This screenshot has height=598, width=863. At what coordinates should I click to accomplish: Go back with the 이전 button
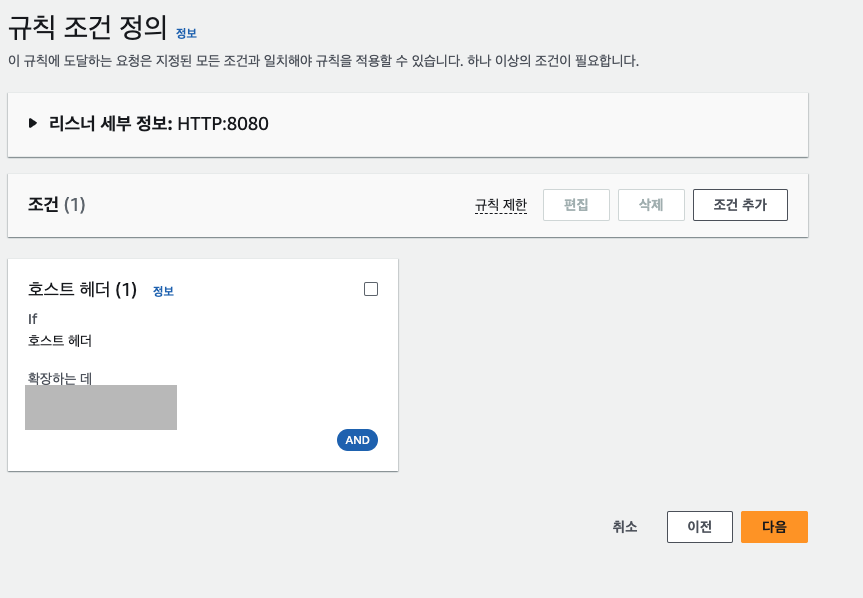pos(700,526)
